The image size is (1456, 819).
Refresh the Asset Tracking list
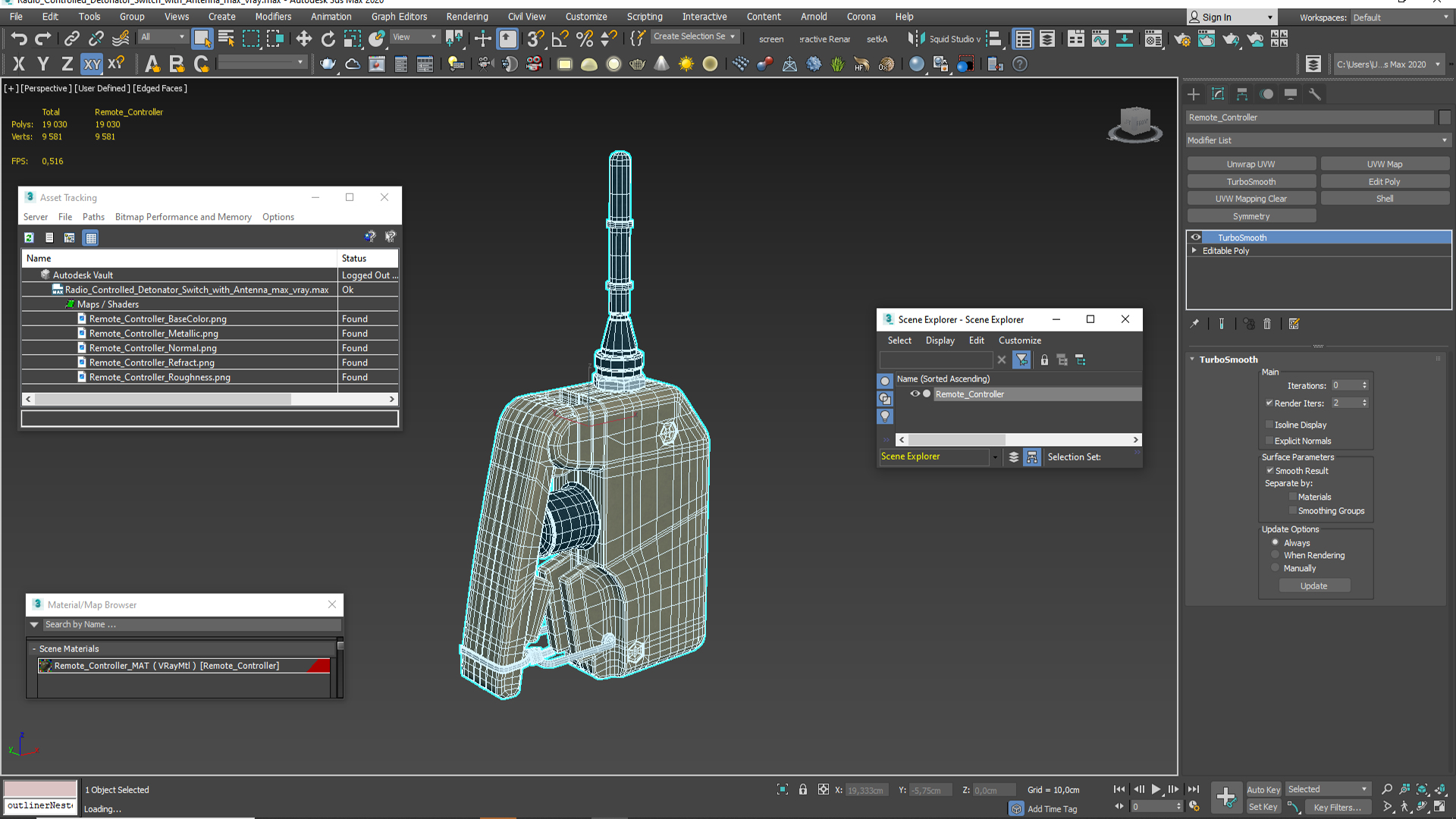(x=29, y=237)
